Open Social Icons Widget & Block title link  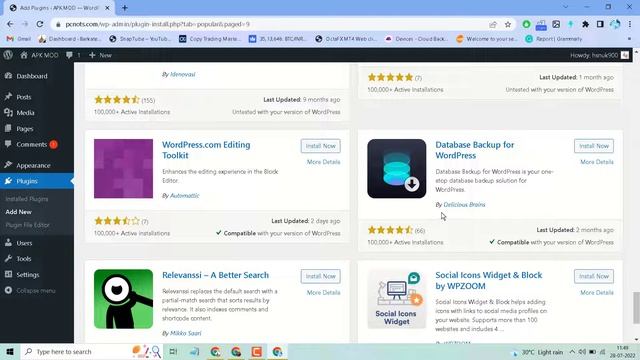(x=489, y=280)
